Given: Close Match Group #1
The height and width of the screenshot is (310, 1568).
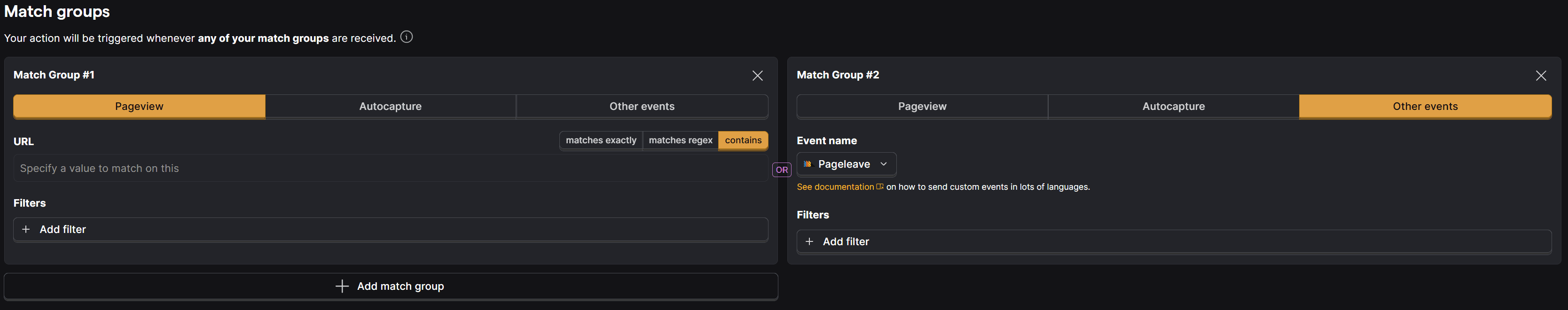Looking at the screenshot, I should point(757,75).
